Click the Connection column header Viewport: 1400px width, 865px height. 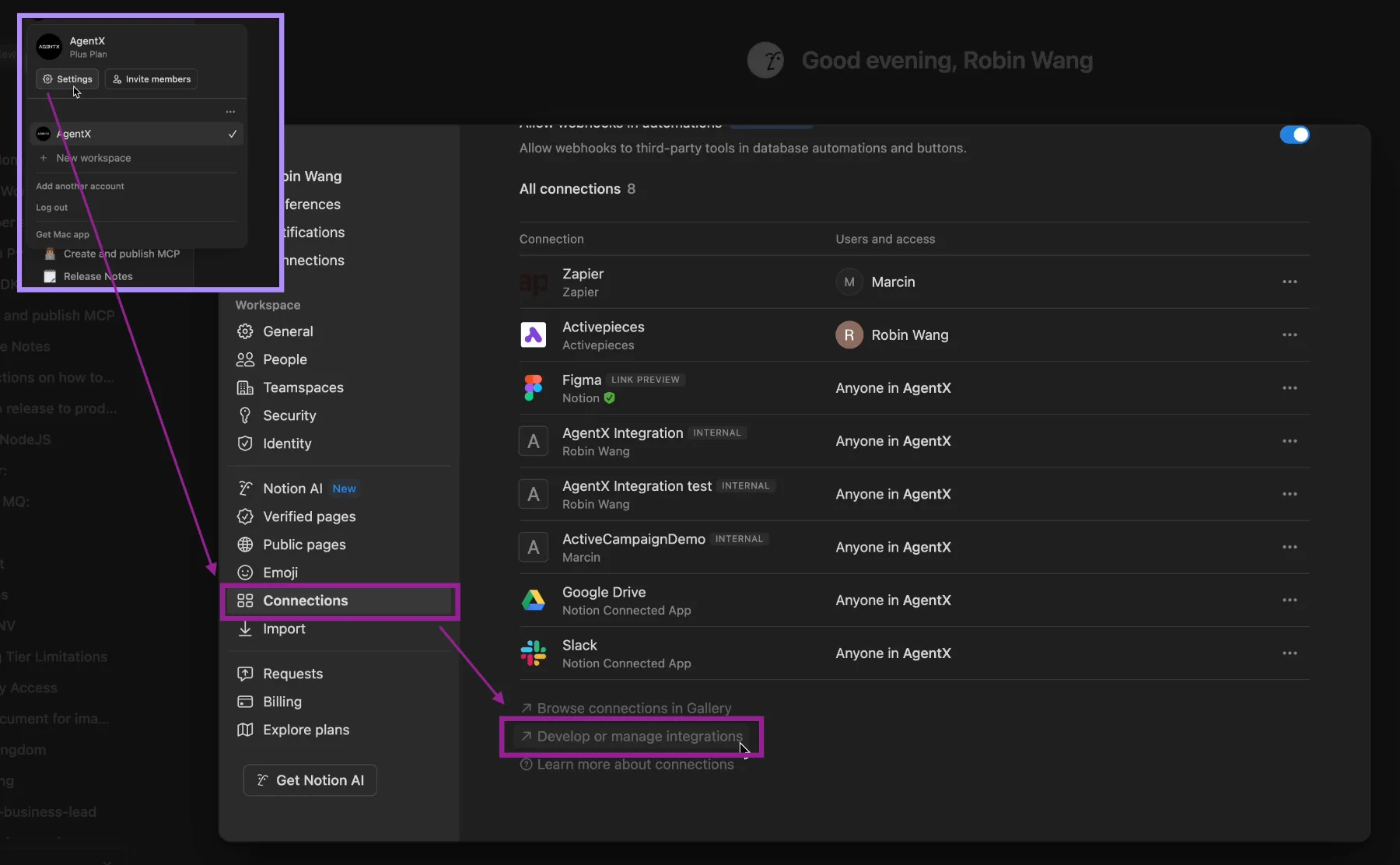click(551, 239)
